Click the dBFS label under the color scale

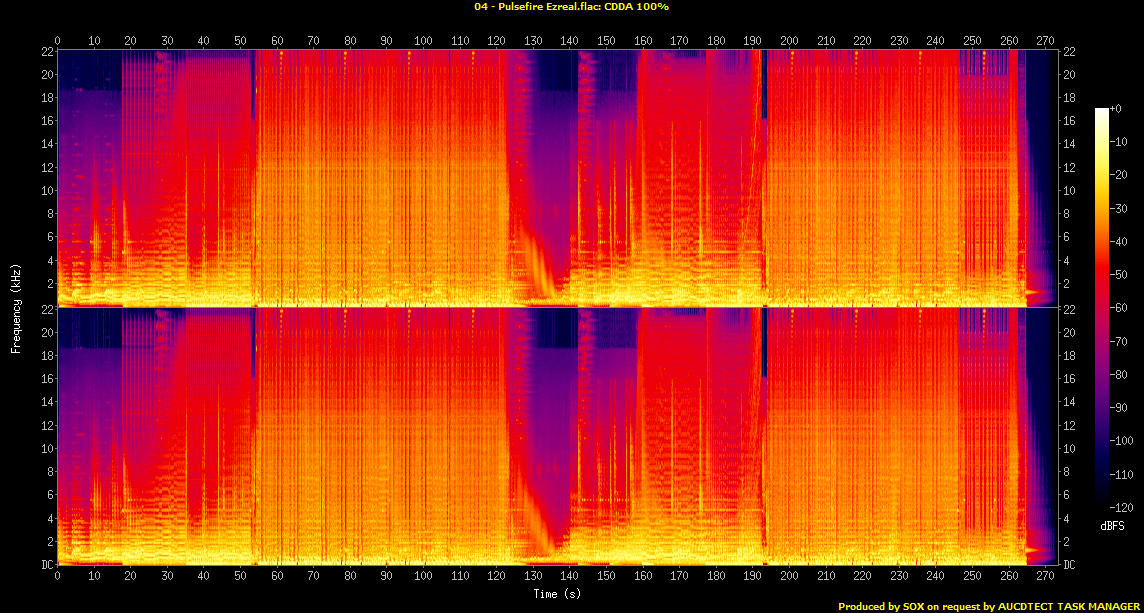click(x=1112, y=525)
